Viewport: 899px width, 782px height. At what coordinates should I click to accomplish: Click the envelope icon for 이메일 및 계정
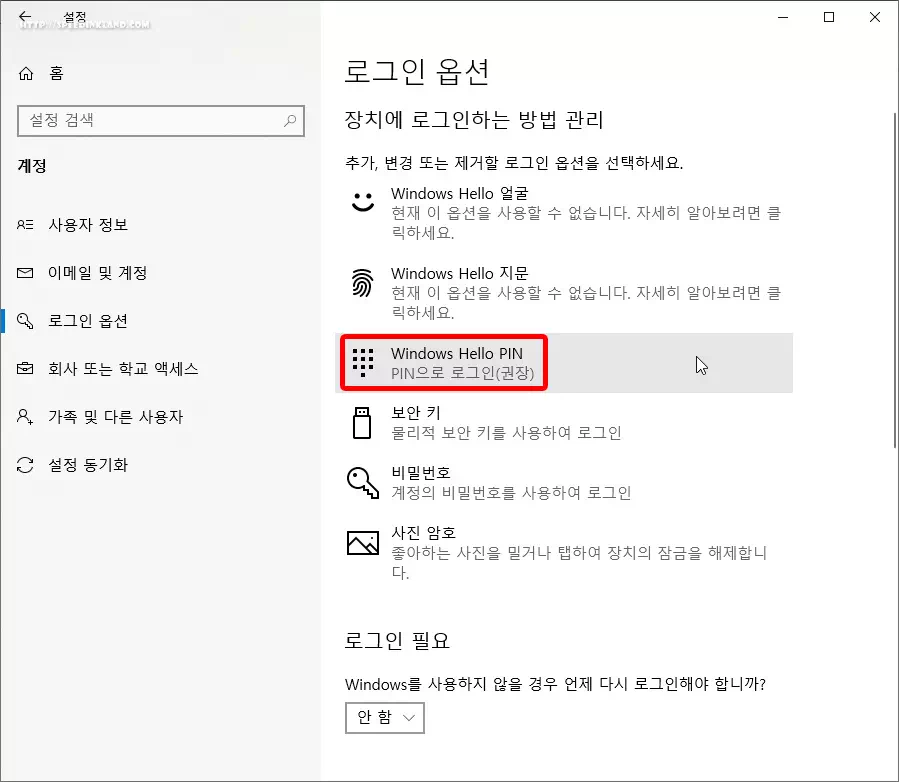(x=25, y=273)
